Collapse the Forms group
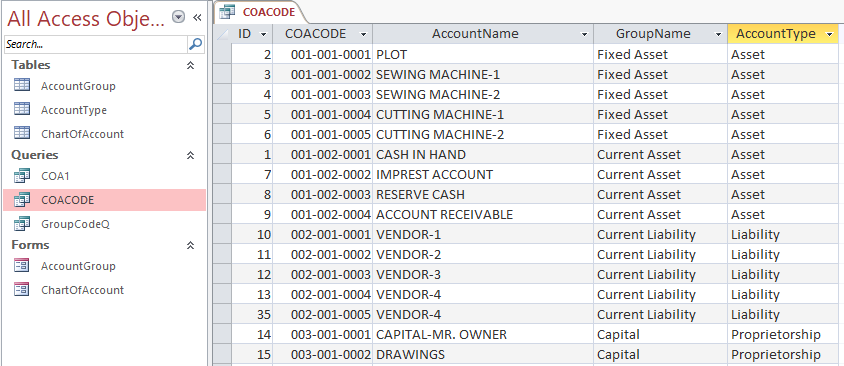 click(190, 245)
